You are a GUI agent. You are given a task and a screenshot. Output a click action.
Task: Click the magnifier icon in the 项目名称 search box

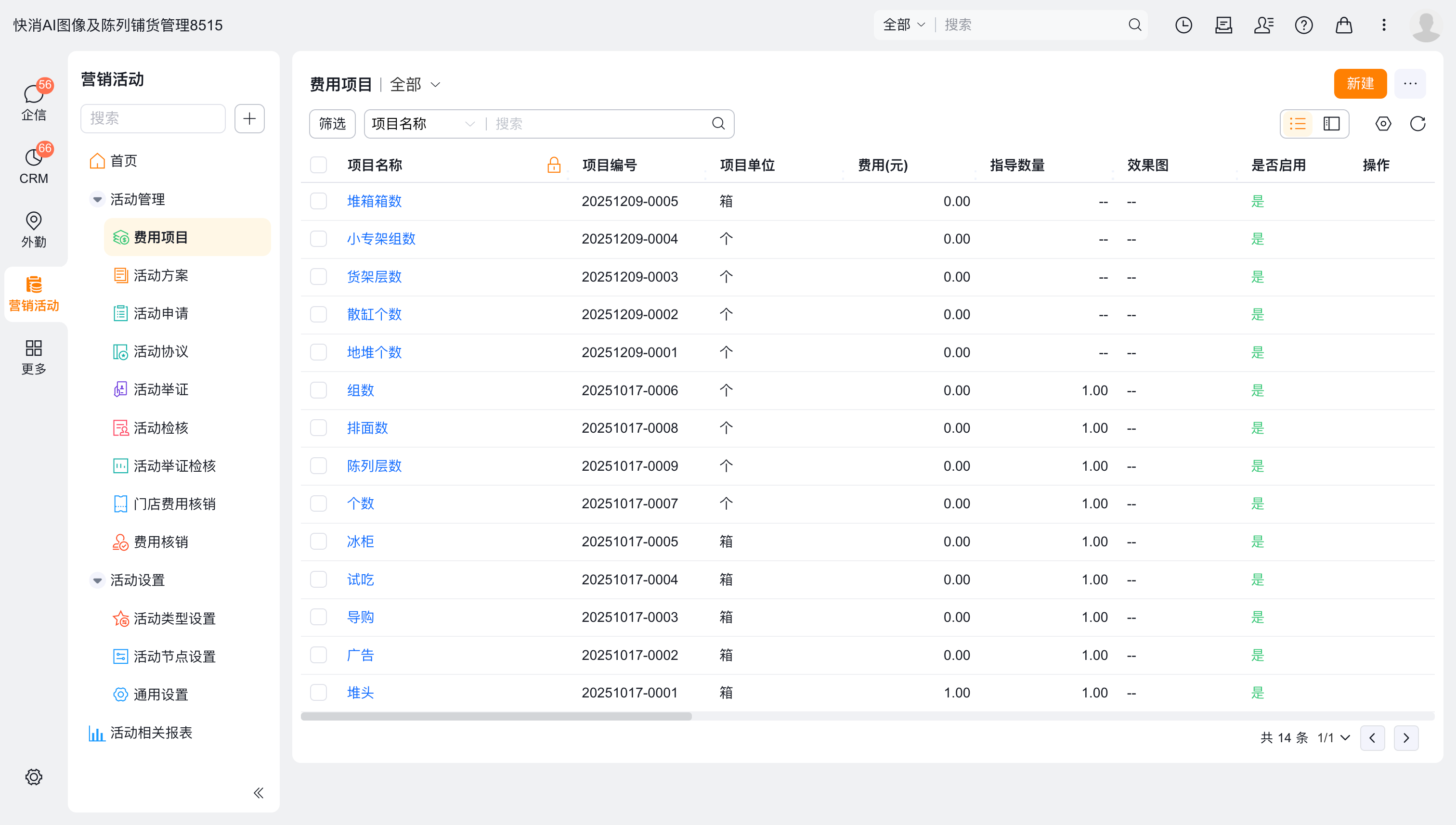[x=718, y=124]
